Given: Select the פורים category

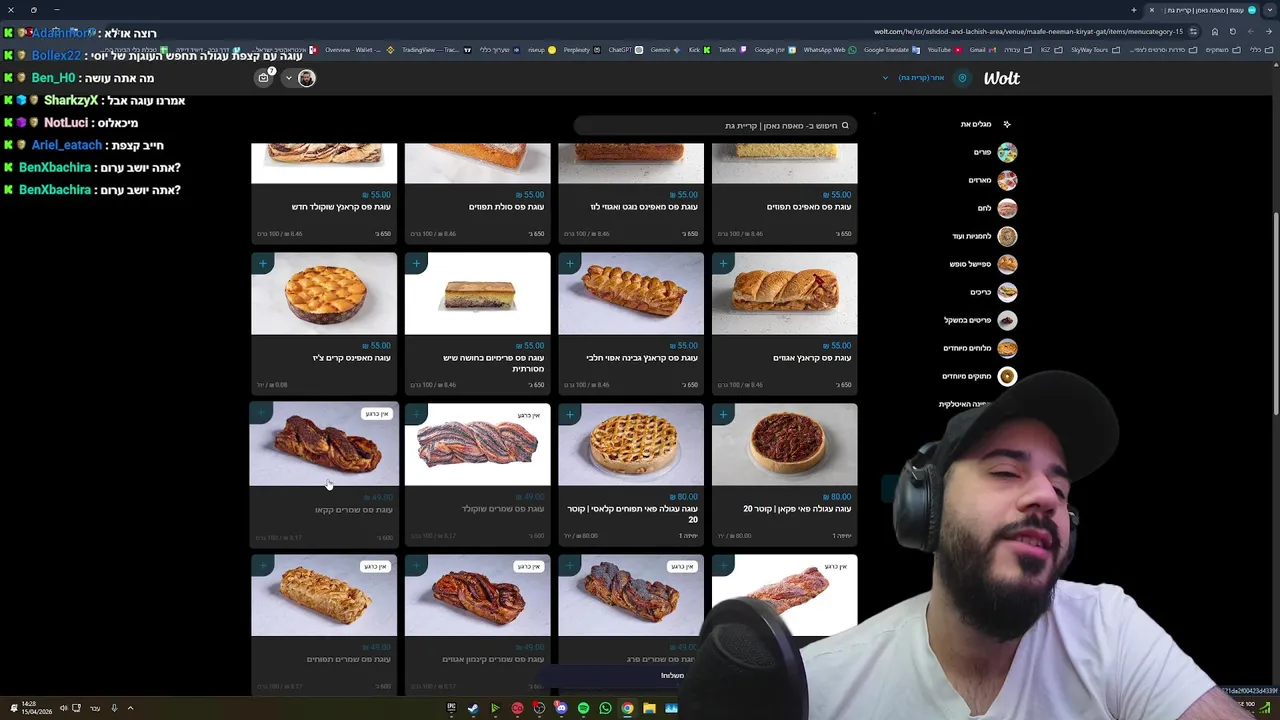Looking at the screenshot, I should coord(995,152).
